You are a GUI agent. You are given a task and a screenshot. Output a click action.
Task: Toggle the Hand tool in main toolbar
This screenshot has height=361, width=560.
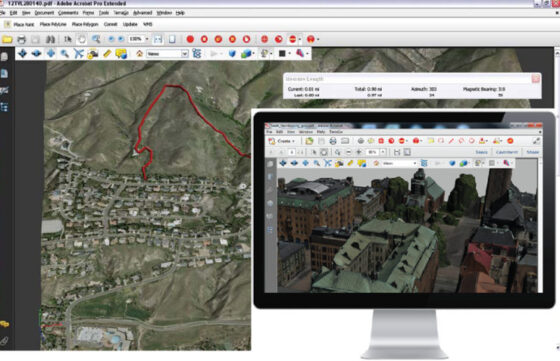tap(82, 39)
